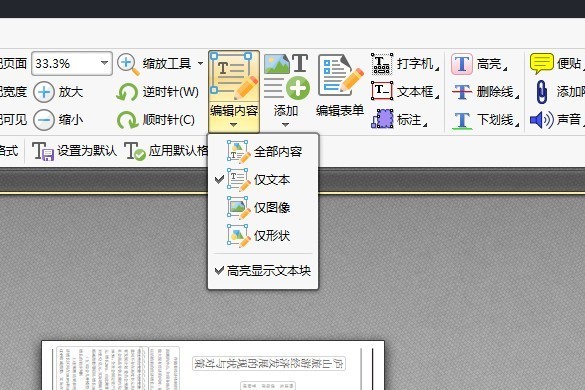Click the 便贴 sticky note icon
585x390 pixels.
(541, 63)
